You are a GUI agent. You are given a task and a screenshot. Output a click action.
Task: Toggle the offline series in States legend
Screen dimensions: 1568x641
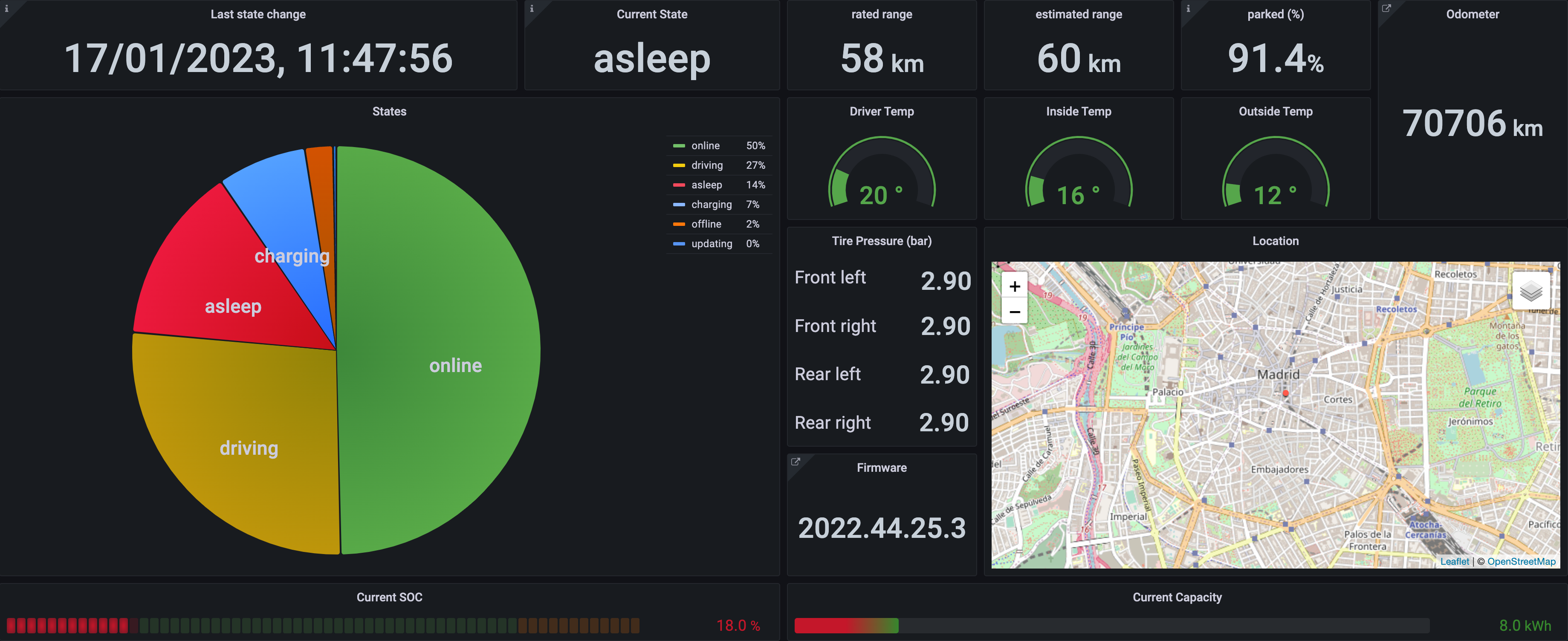(x=706, y=224)
